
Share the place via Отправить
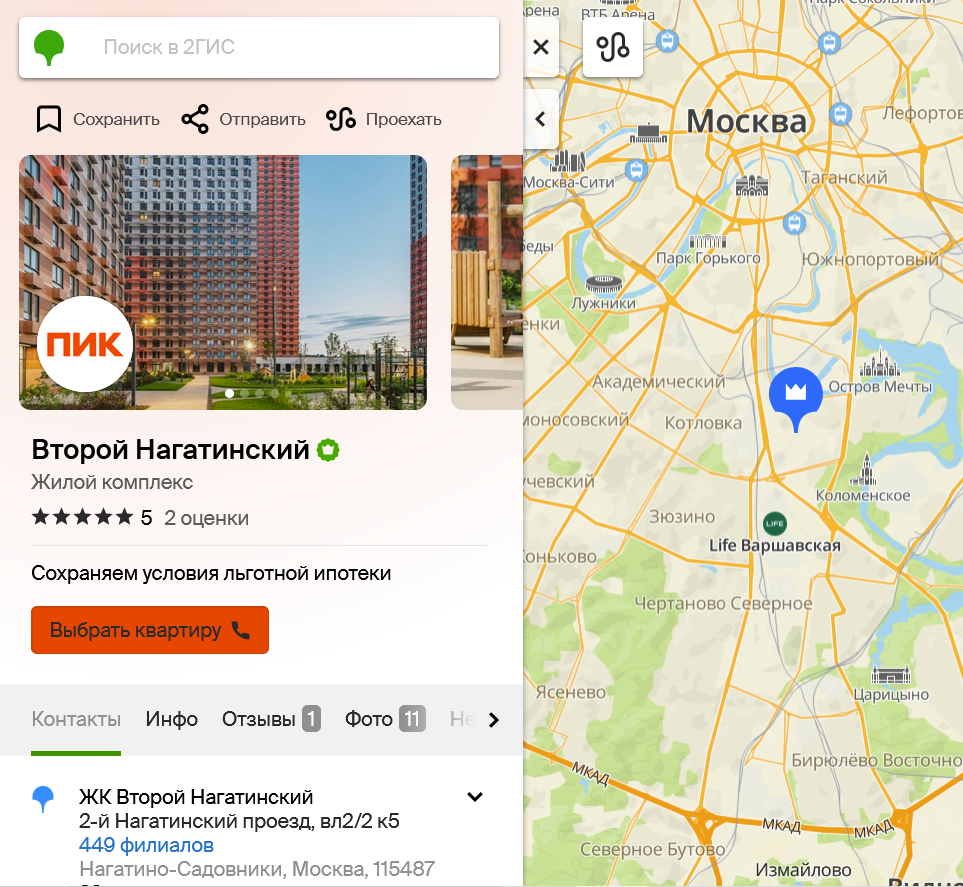click(x=244, y=119)
